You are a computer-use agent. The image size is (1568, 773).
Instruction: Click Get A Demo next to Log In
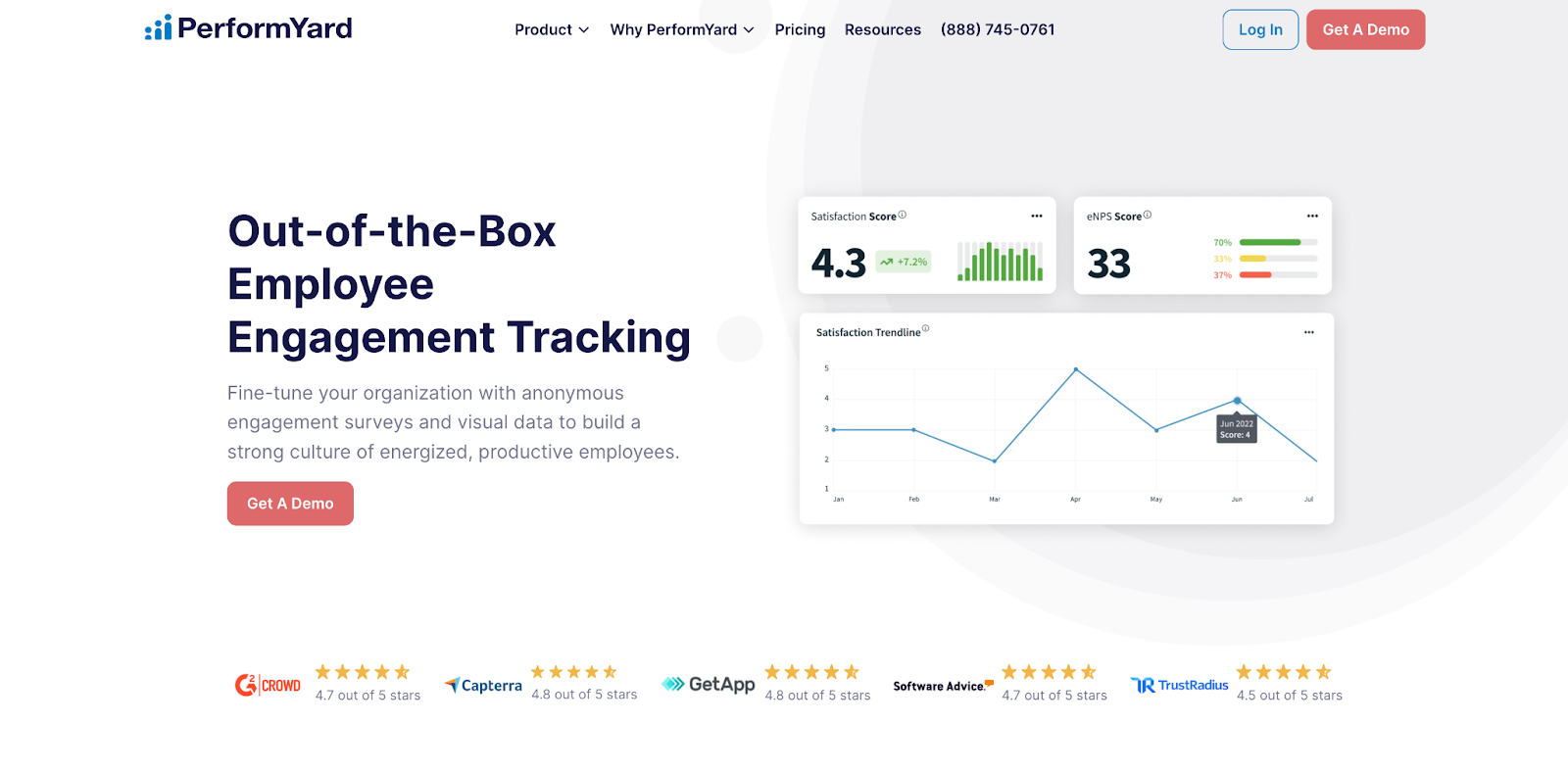coord(1366,29)
